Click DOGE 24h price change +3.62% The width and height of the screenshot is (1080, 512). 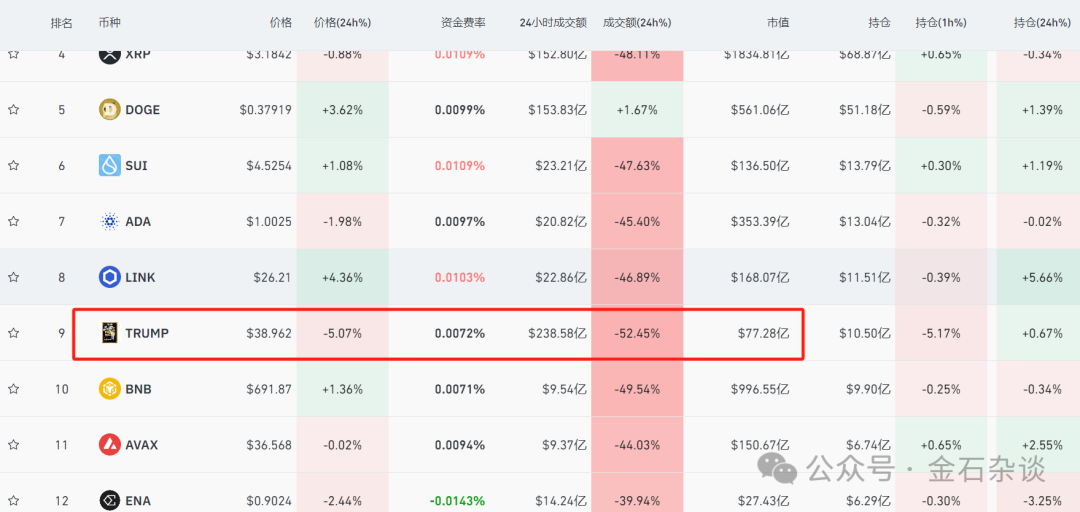342,110
